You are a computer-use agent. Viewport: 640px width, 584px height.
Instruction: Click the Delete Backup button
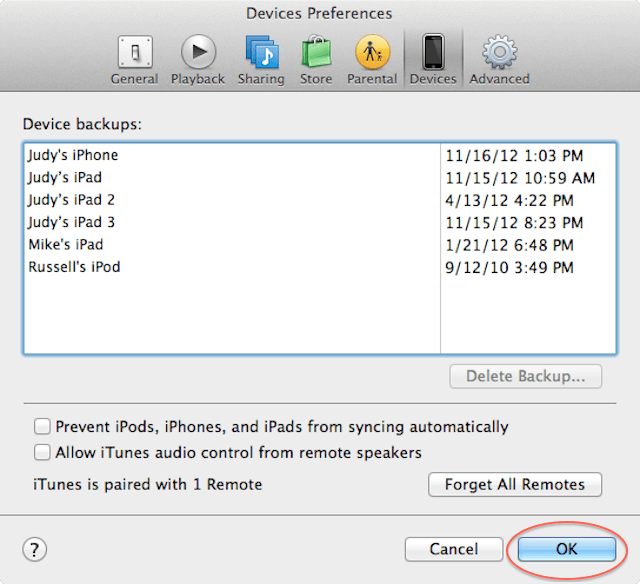point(525,376)
